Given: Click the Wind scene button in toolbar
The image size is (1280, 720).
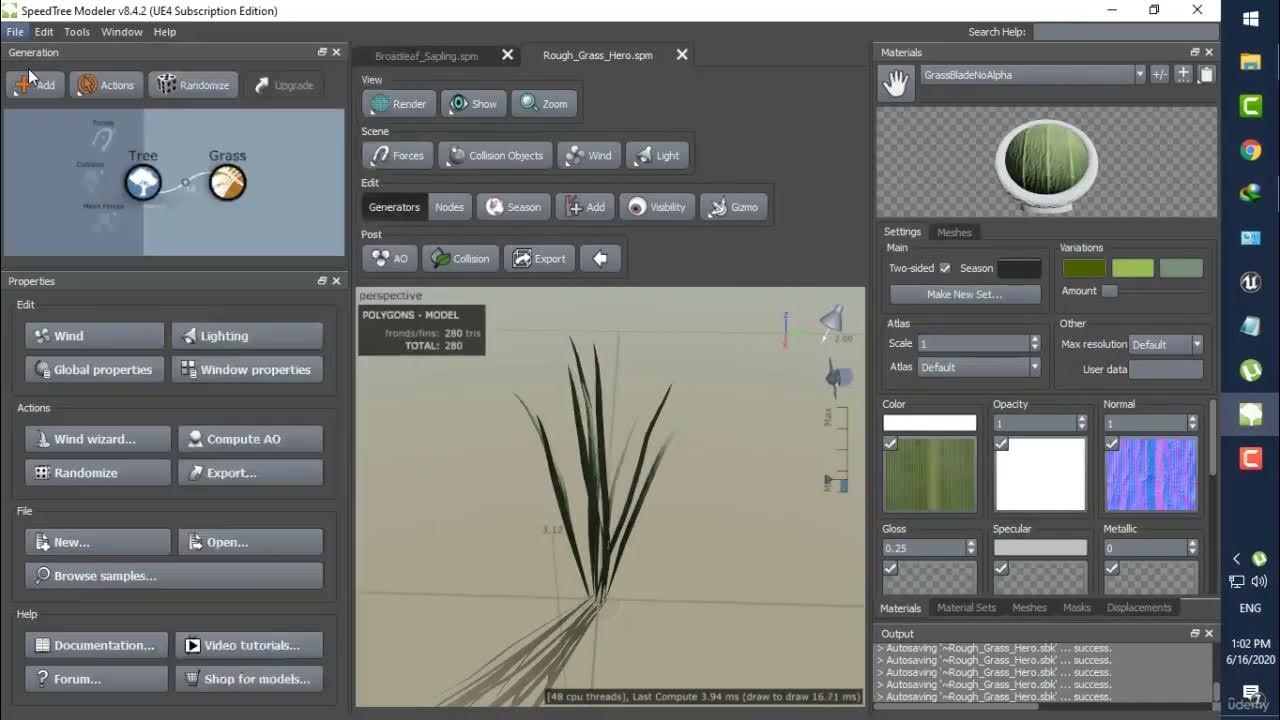Looking at the screenshot, I should tap(588, 156).
